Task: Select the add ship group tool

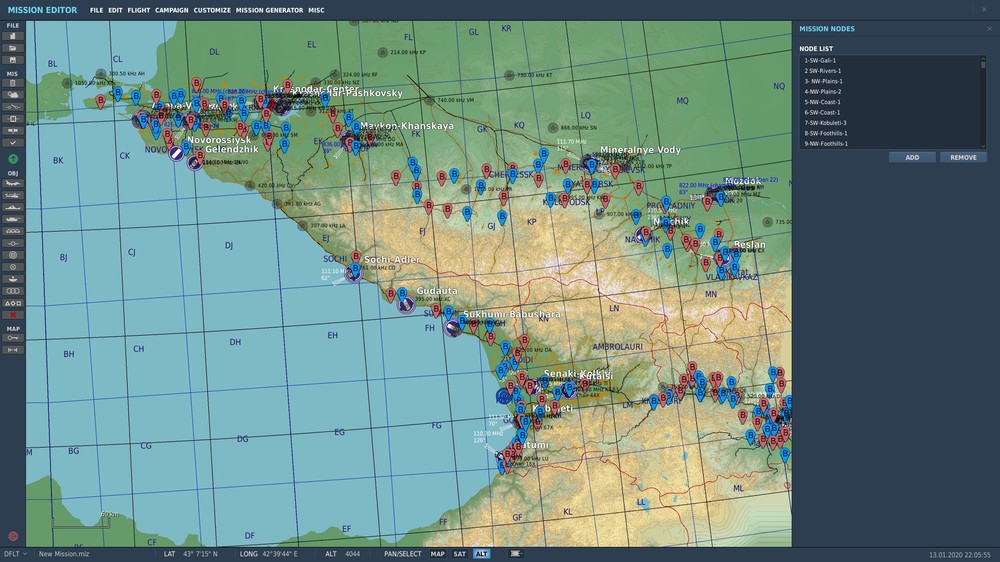Action: [x=13, y=207]
